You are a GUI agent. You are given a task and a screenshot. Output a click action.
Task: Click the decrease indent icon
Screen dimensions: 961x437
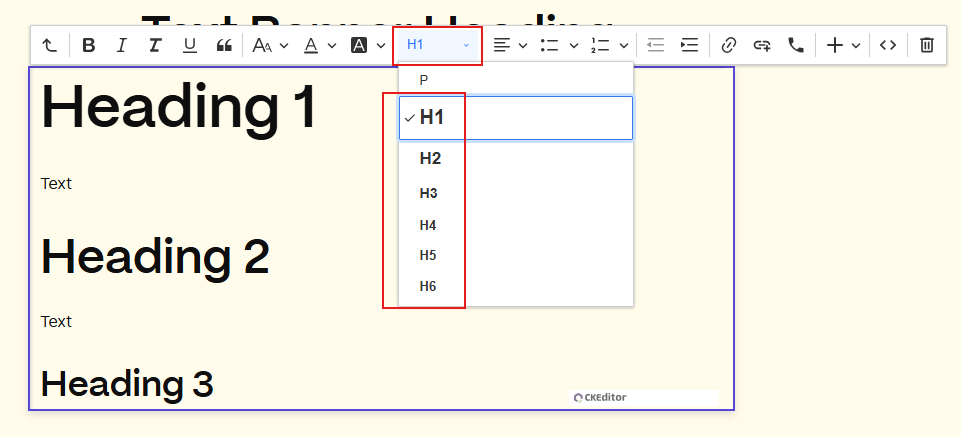(656, 45)
